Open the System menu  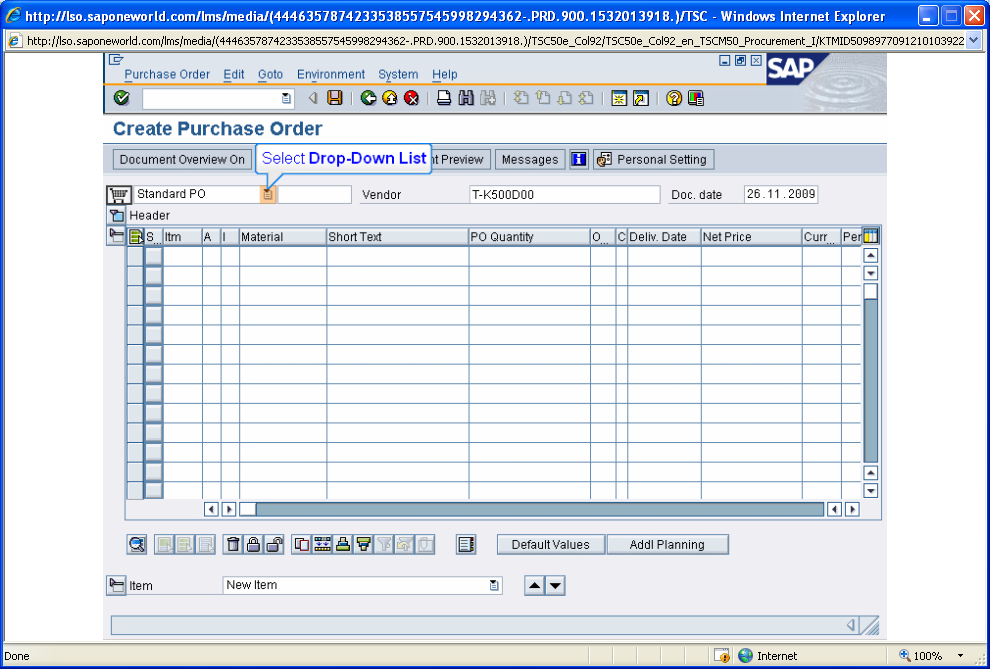(398, 74)
